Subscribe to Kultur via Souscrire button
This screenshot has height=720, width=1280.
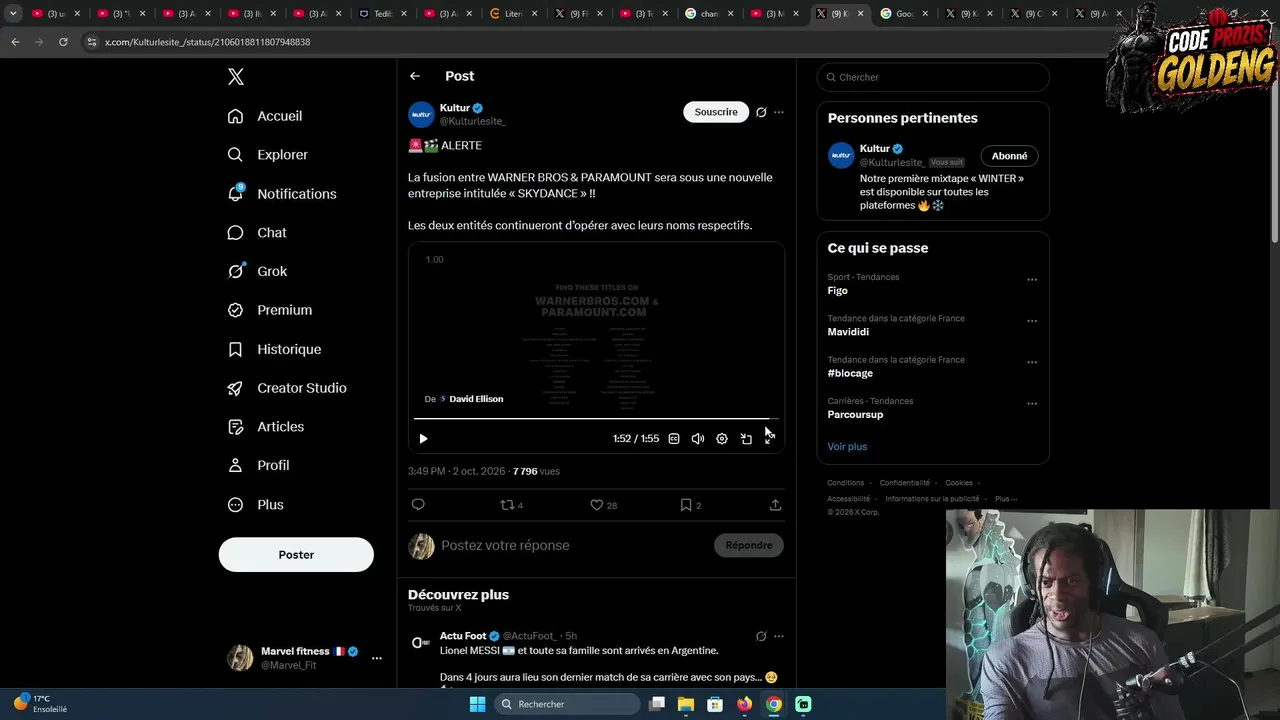click(x=716, y=112)
